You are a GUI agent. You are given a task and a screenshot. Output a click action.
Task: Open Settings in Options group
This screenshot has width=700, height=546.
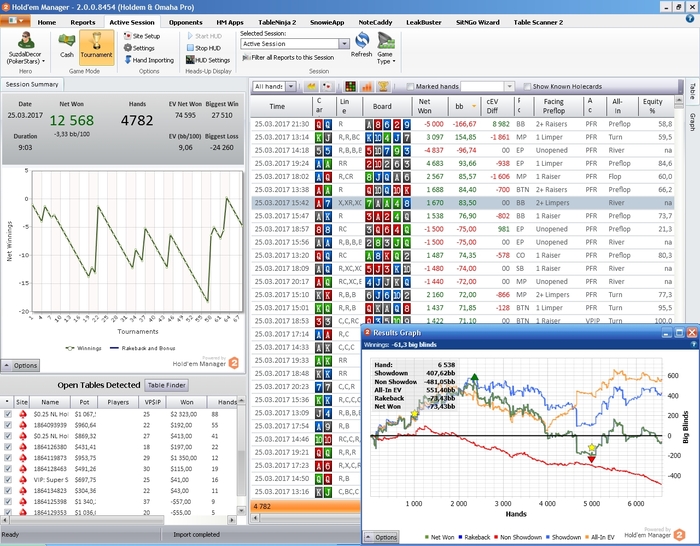139,48
